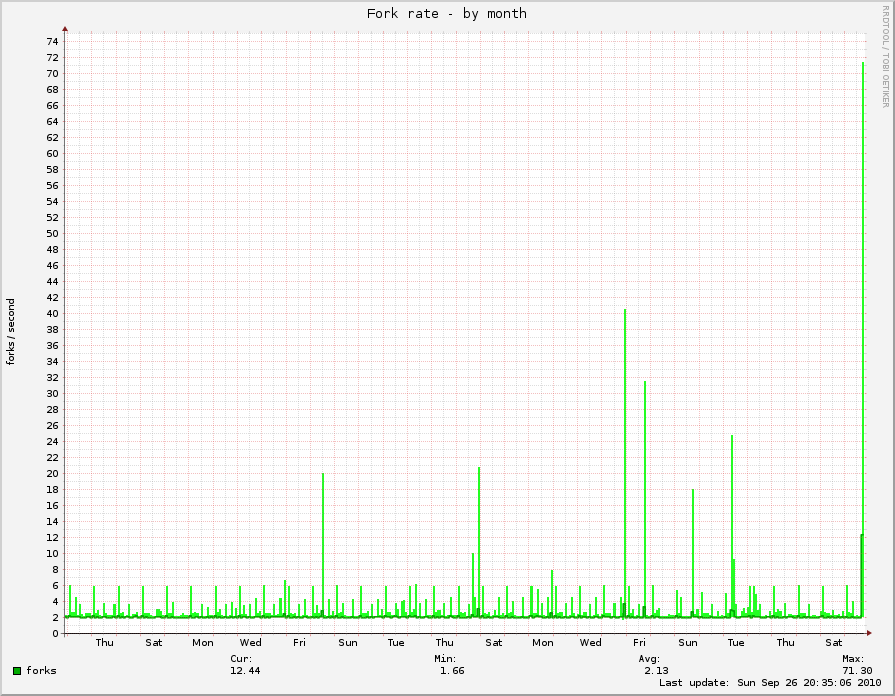Click the y-axis tick label 60
Viewport: 895px width, 696px height.
coord(52,153)
